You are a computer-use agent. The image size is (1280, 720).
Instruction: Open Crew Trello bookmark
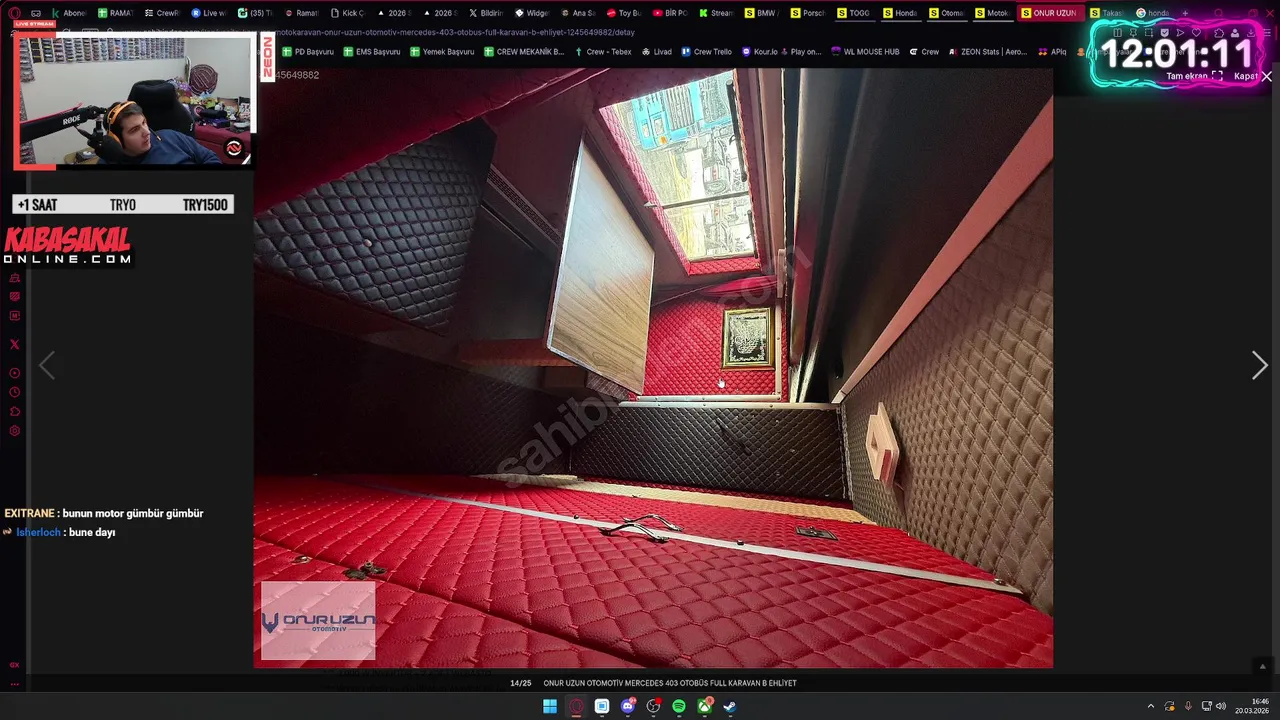coord(706,51)
